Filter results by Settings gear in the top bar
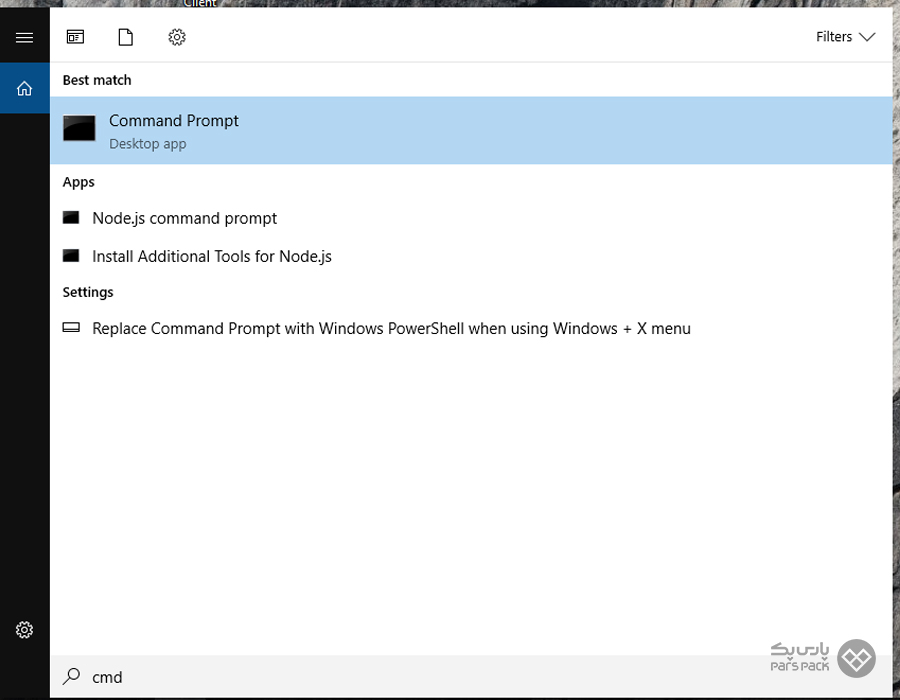 [x=177, y=37]
